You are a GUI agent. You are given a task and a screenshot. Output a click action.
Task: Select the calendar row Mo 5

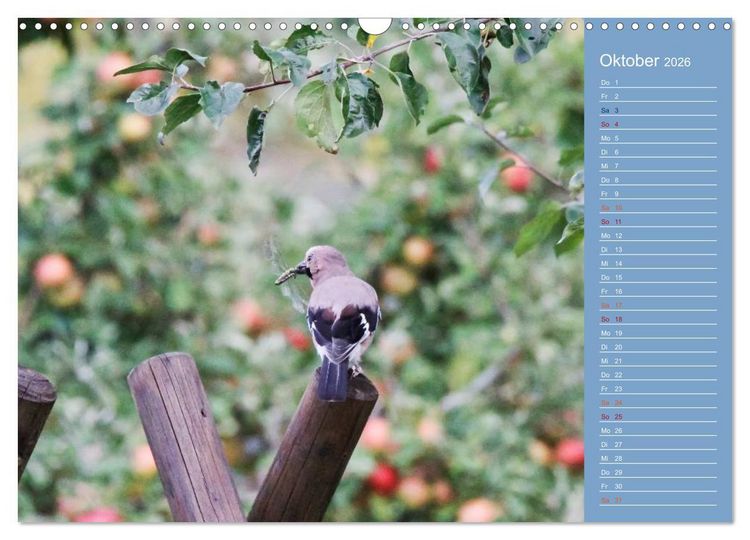[x=658, y=138]
